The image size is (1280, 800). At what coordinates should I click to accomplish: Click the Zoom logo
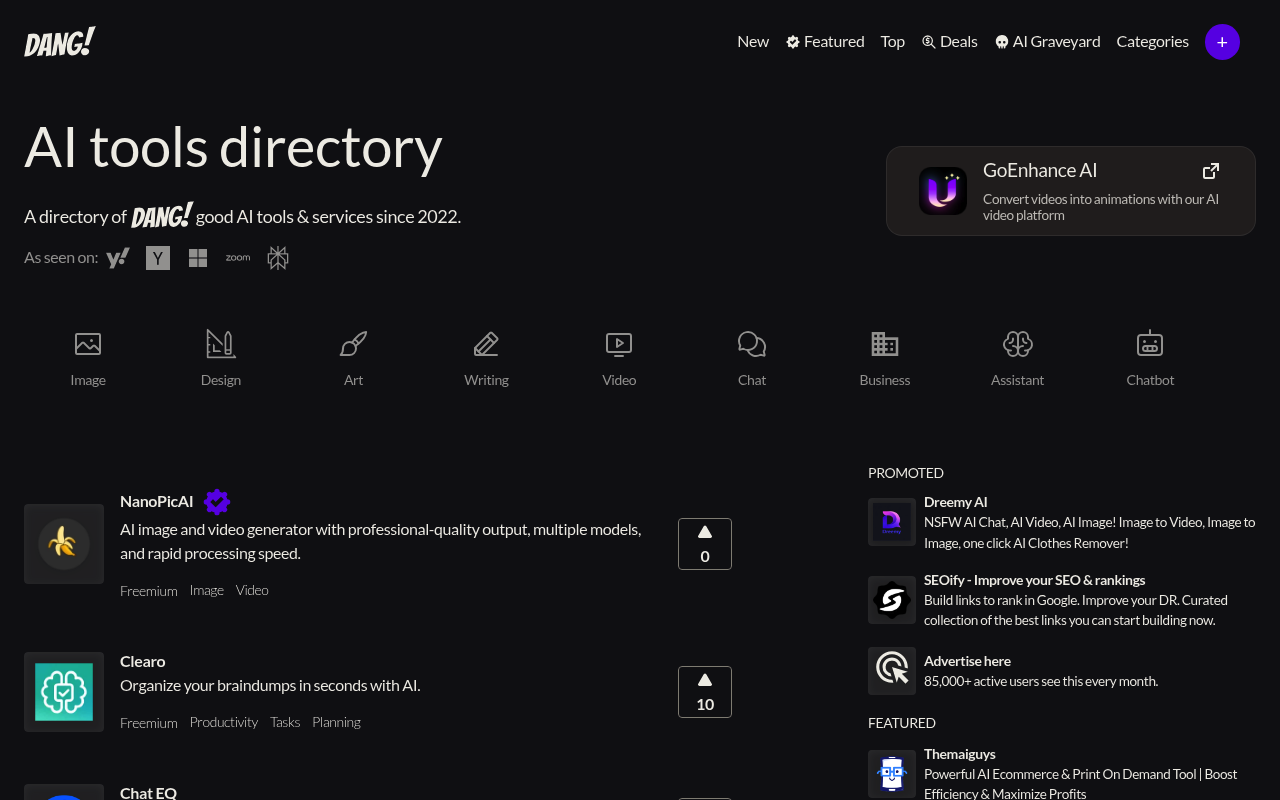tap(238, 257)
